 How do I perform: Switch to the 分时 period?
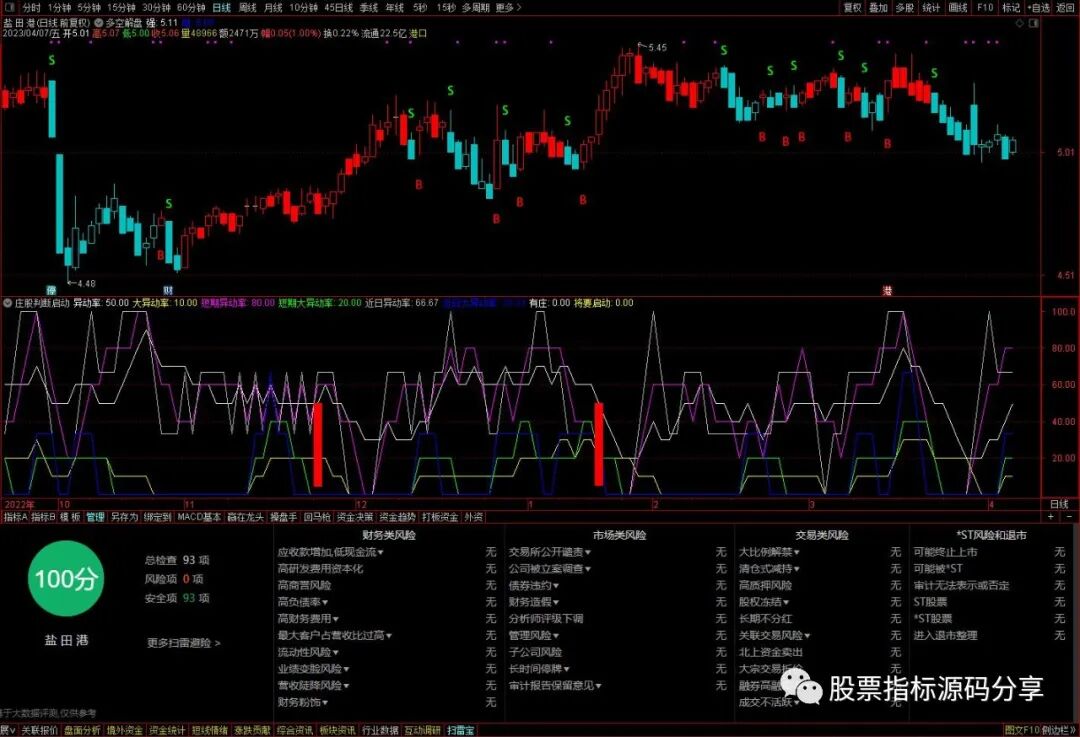click(32, 8)
